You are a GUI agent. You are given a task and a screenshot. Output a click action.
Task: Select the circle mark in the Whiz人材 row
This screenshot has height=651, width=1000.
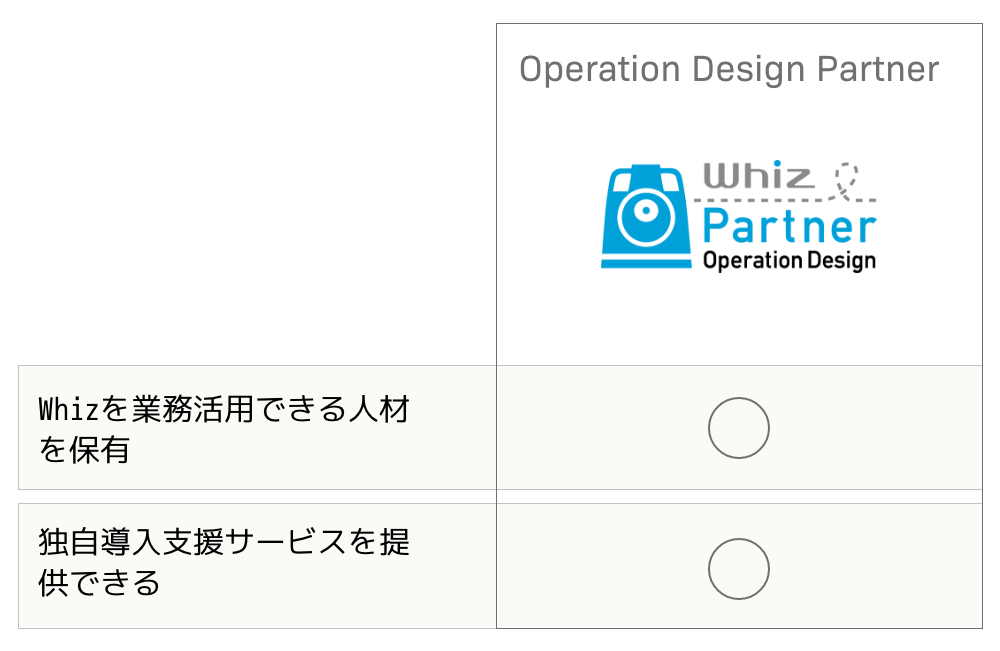pyautogui.click(x=739, y=428)
